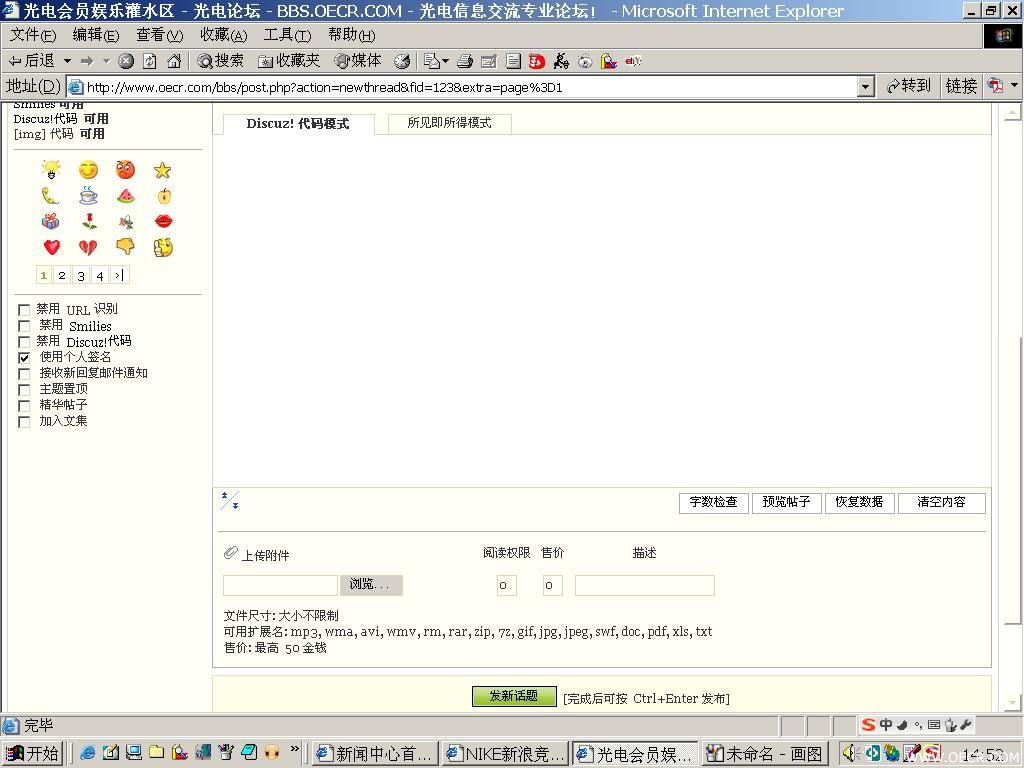Go to smiley page 4

[100, 275]
